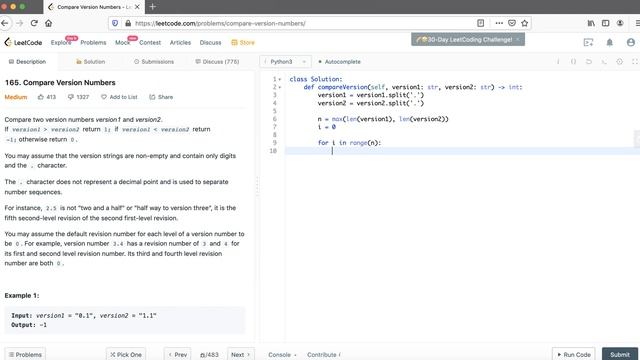Open the LeetCode profile avatar
The height and width of the screenshot is (360, 640).
click(x=631, y=42)
